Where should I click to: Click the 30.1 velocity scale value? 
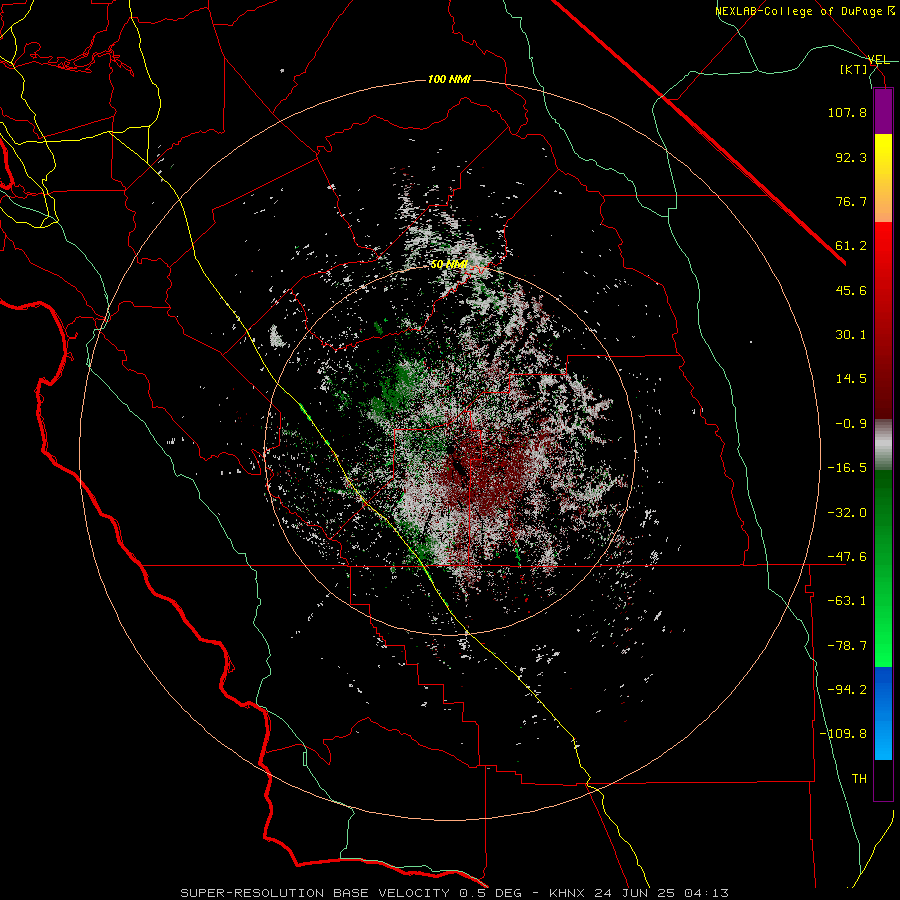click(851, 335)
